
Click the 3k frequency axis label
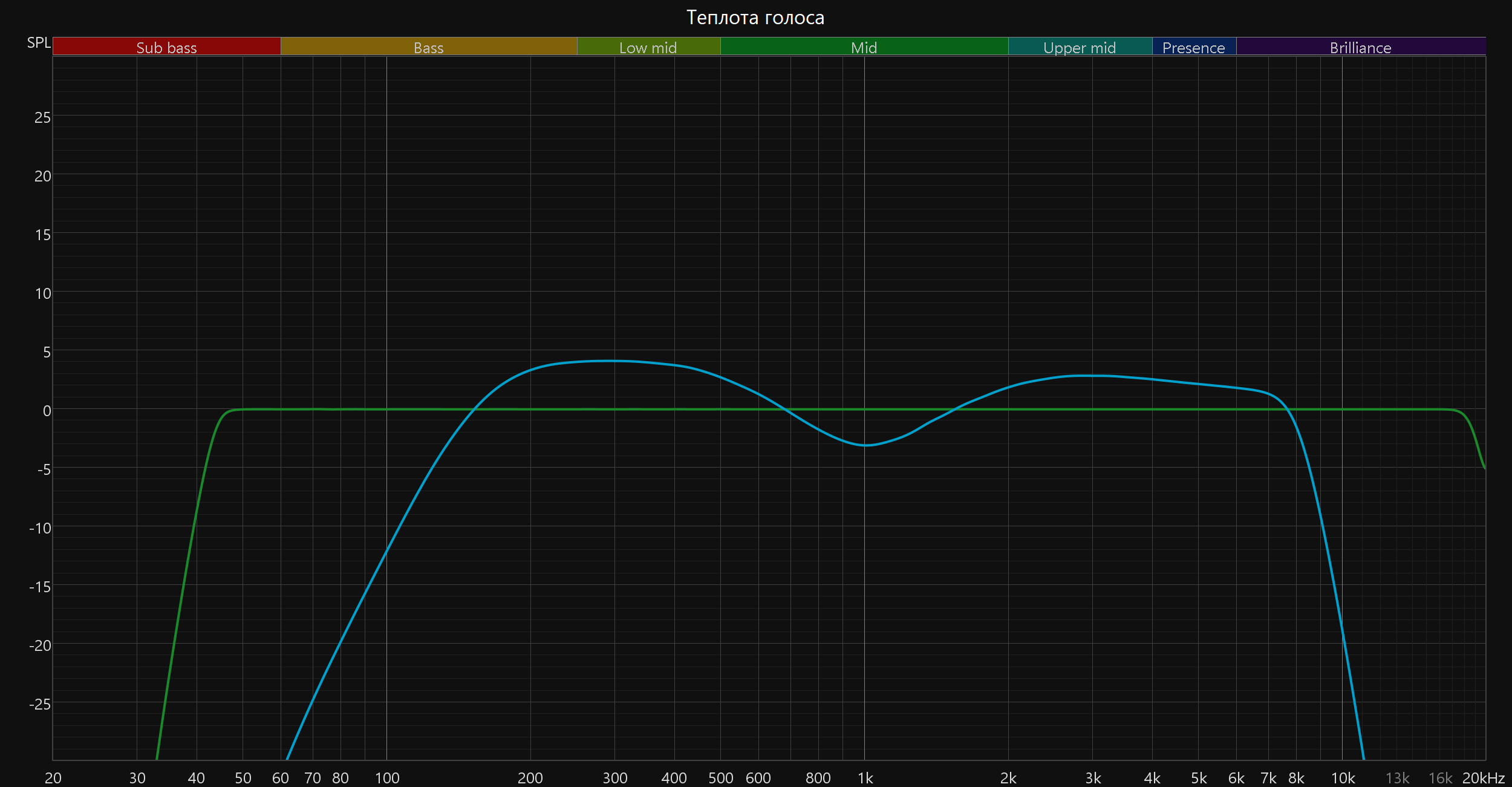coord(1093,779)
